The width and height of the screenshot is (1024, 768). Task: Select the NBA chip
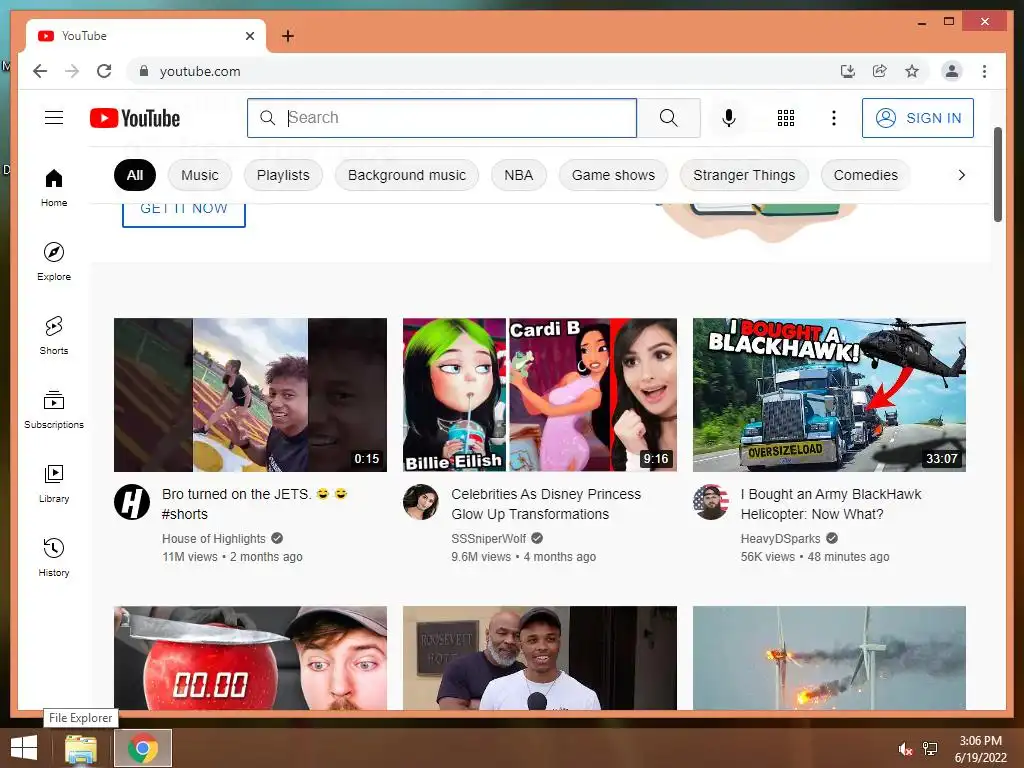click(x=519, y=175)
